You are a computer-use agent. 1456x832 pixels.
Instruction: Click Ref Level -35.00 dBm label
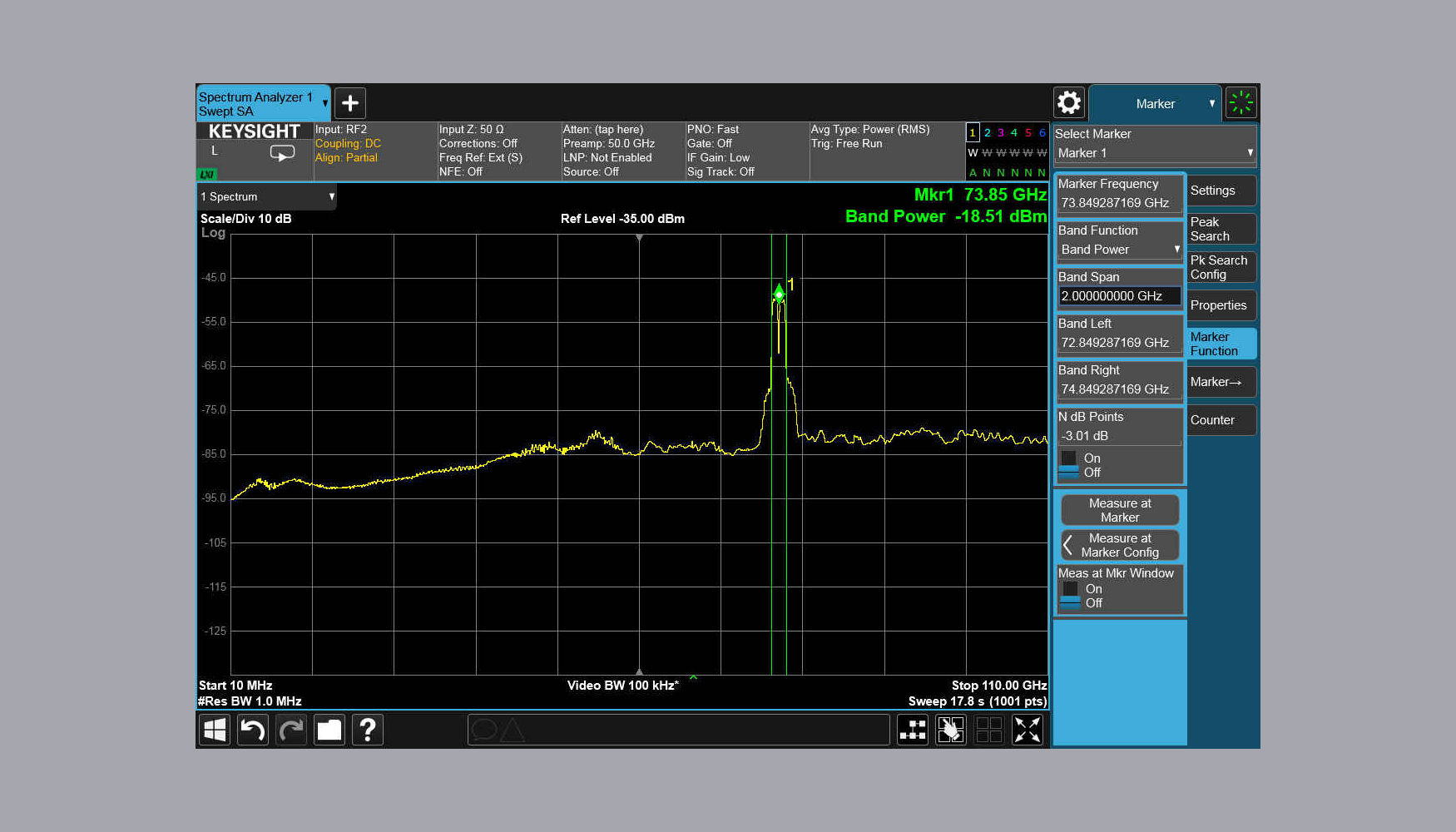(622, 219)
